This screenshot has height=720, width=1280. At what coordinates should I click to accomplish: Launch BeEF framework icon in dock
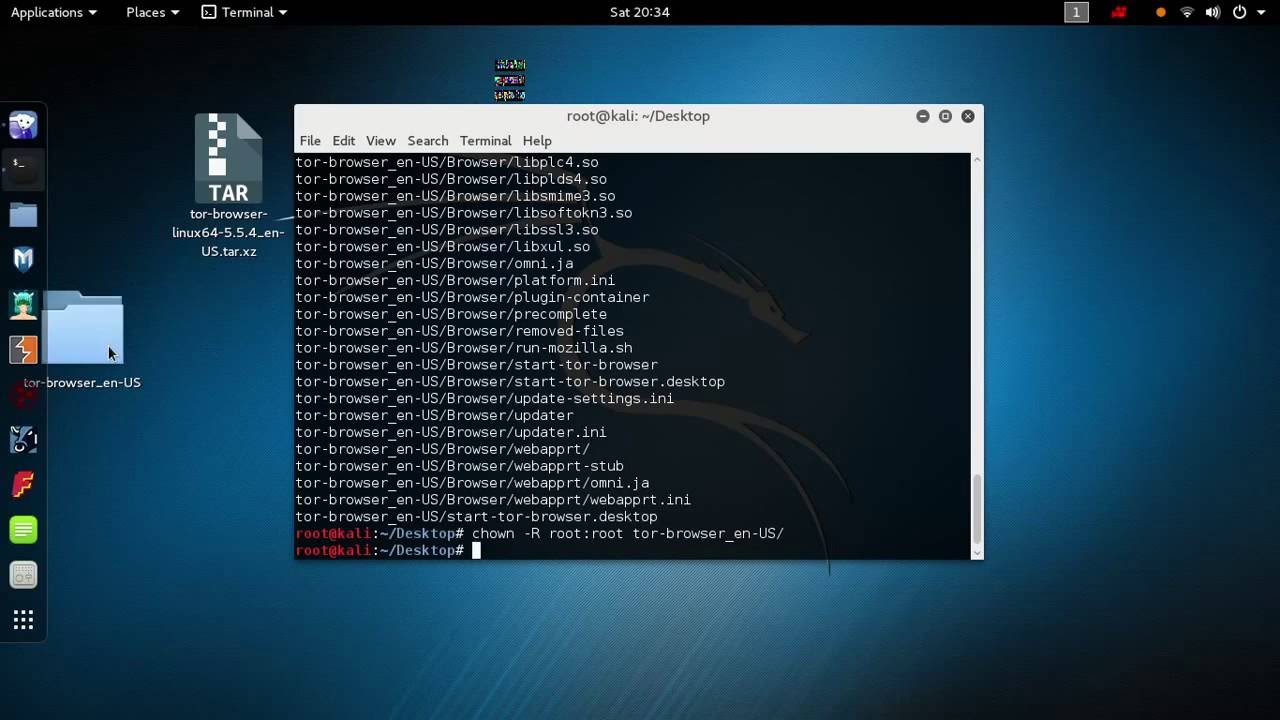[x=23, y=439]
